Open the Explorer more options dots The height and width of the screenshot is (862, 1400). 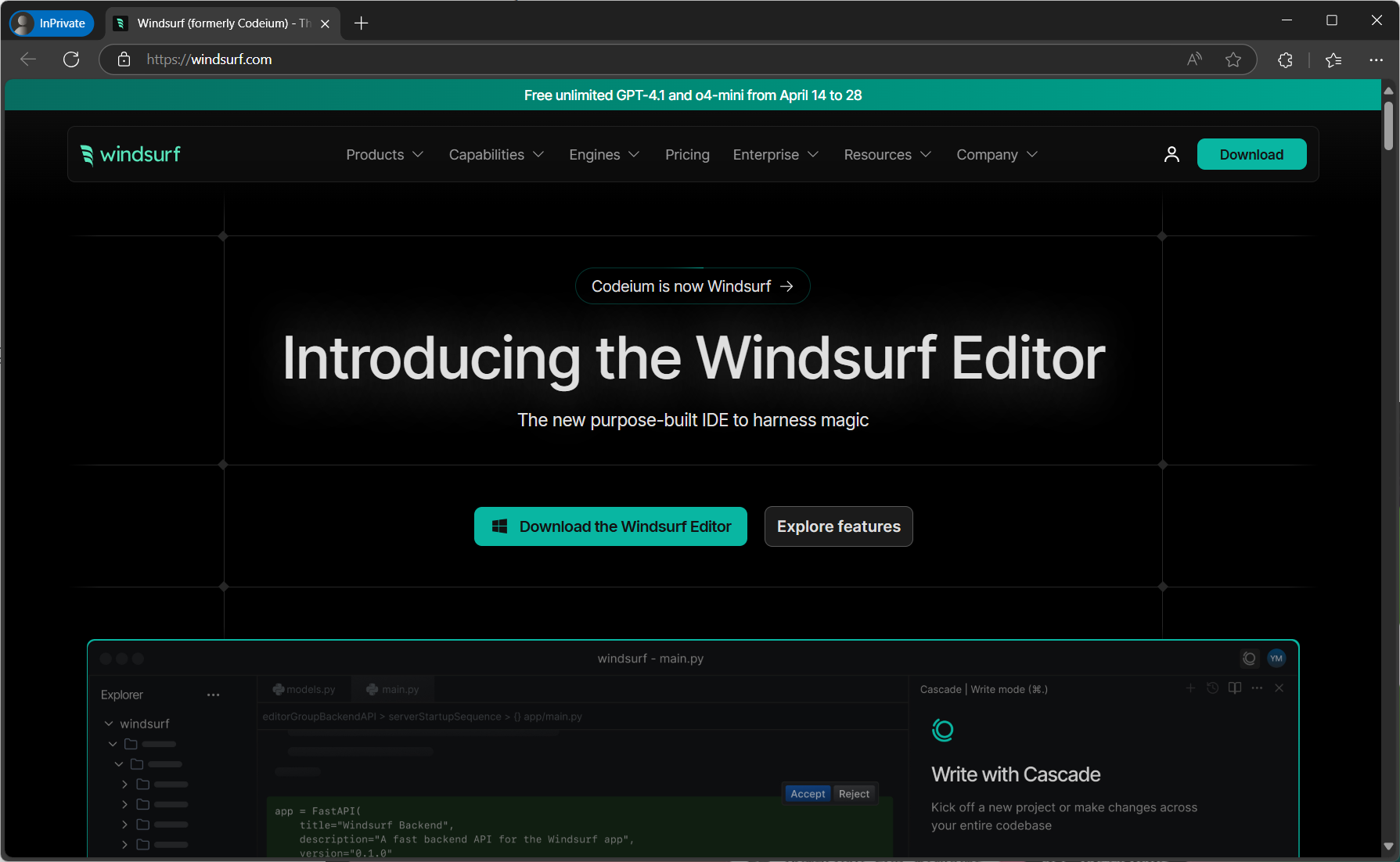[x=213, y=695]
